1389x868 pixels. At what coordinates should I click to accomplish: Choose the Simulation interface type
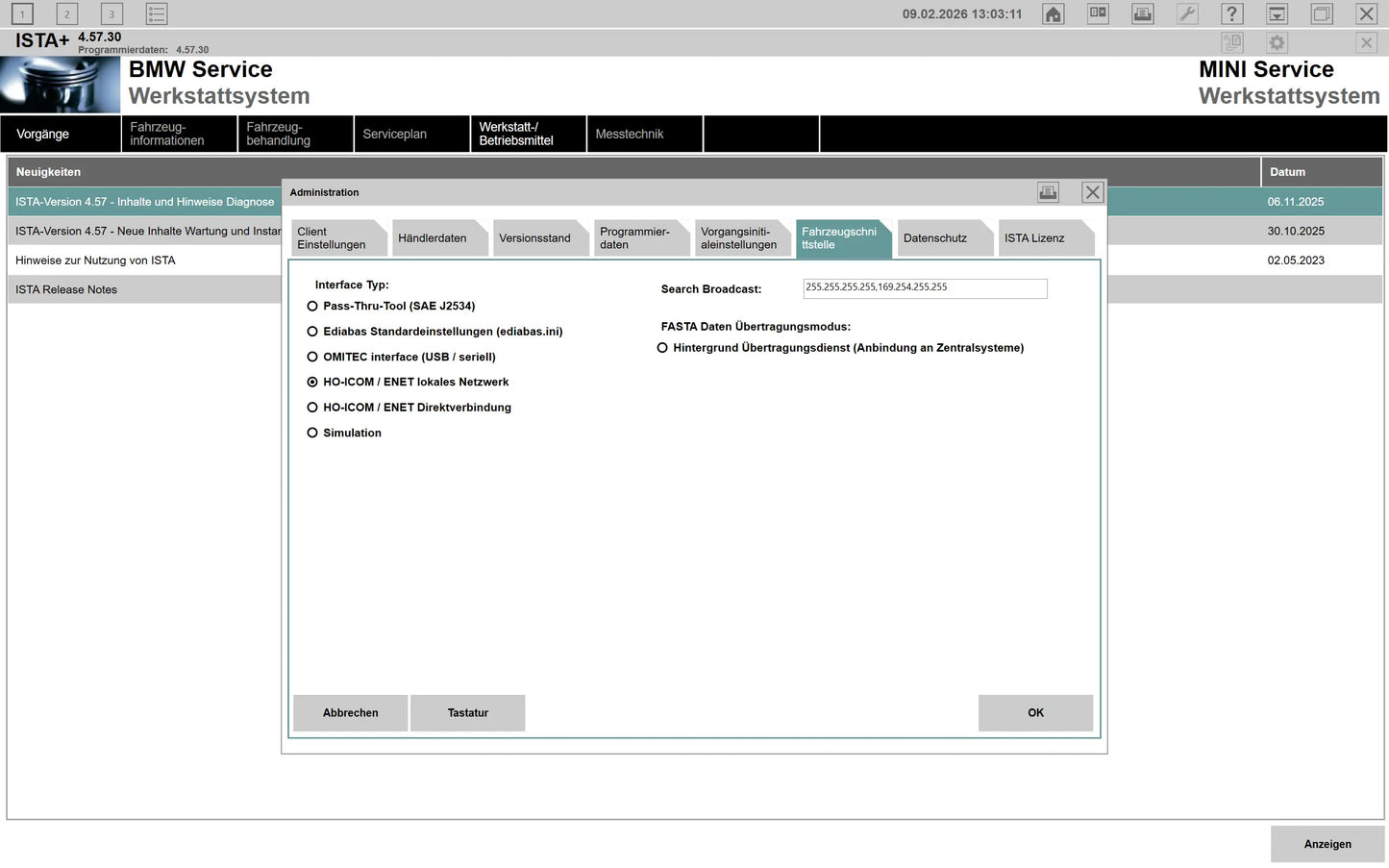(312, 434)
